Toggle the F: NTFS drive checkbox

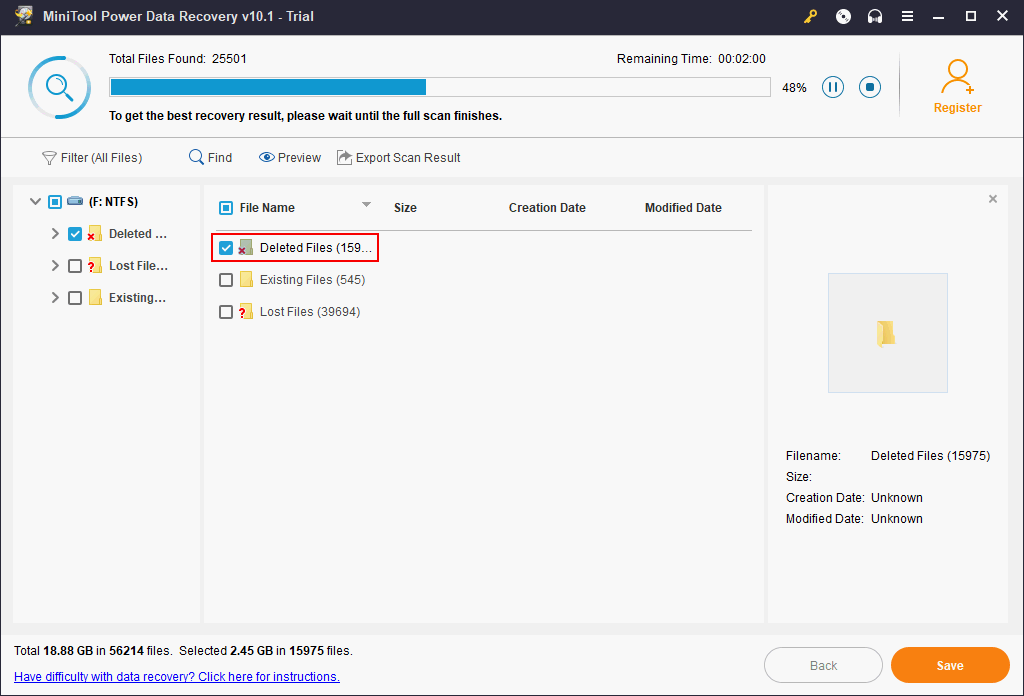[55, 202]
